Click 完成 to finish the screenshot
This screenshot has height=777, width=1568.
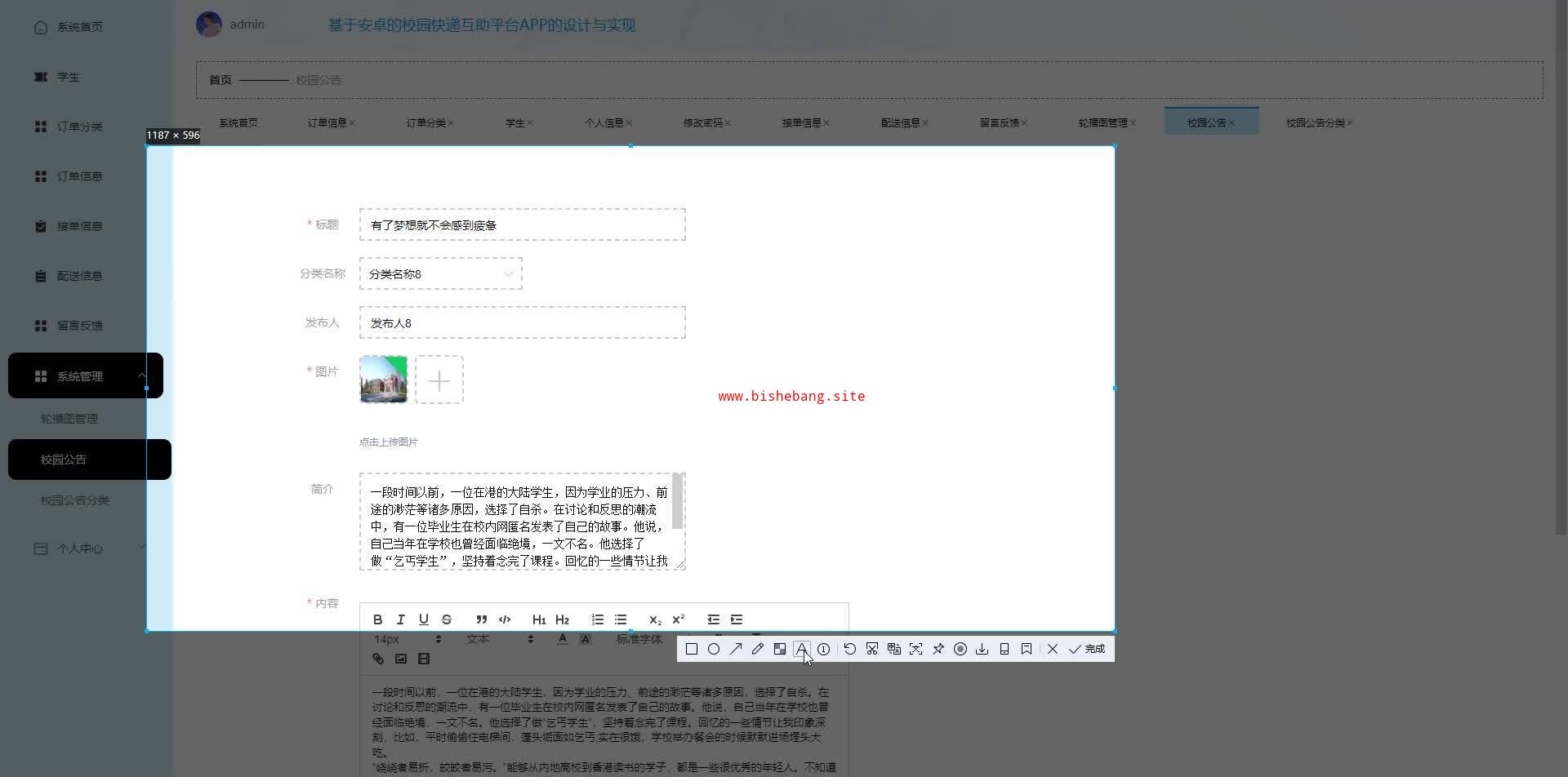1087,649
